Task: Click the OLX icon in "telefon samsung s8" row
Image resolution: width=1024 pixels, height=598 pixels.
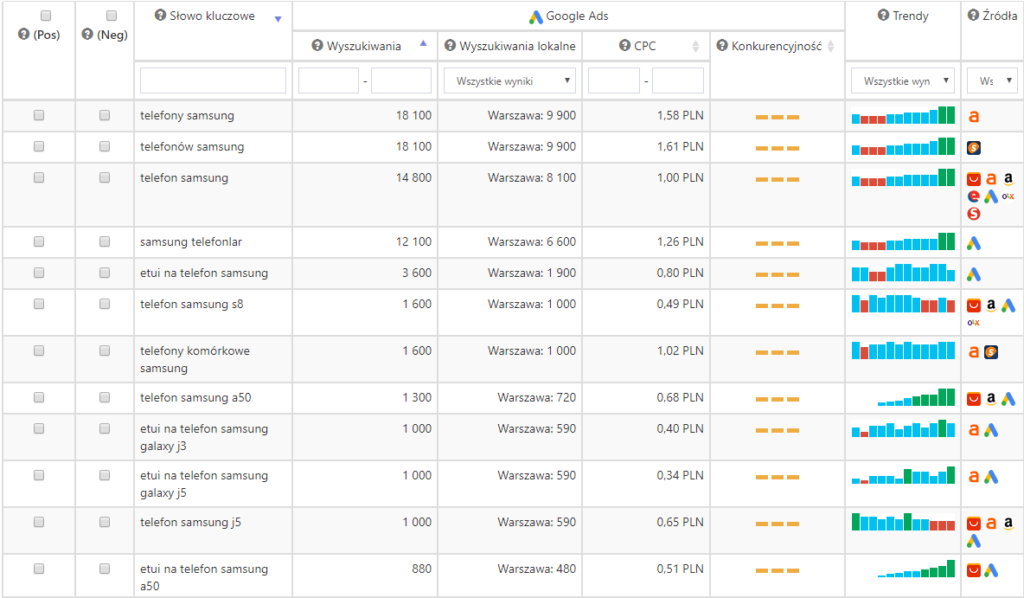Action: coord(974,323)
